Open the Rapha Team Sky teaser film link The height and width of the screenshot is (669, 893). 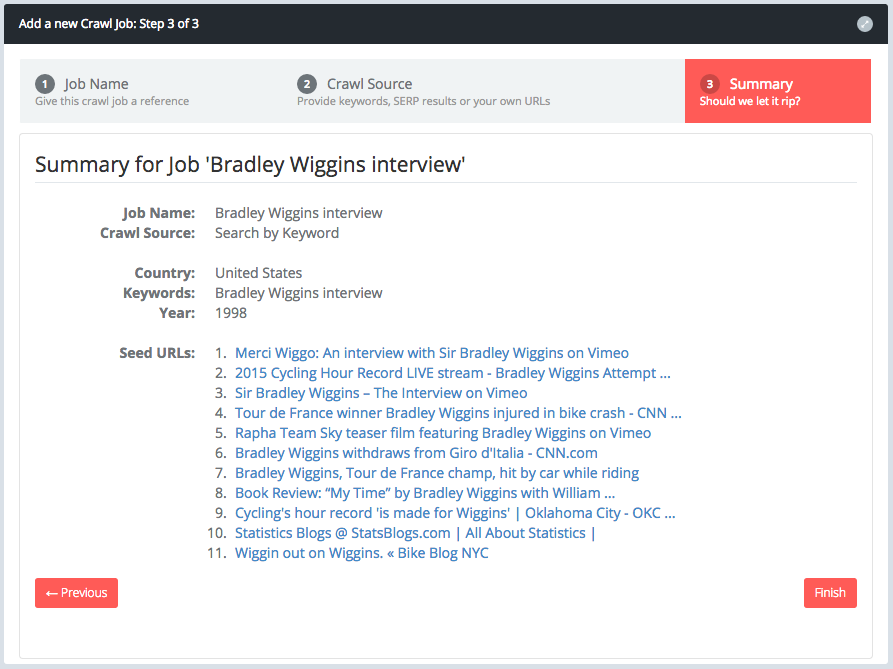443,433
